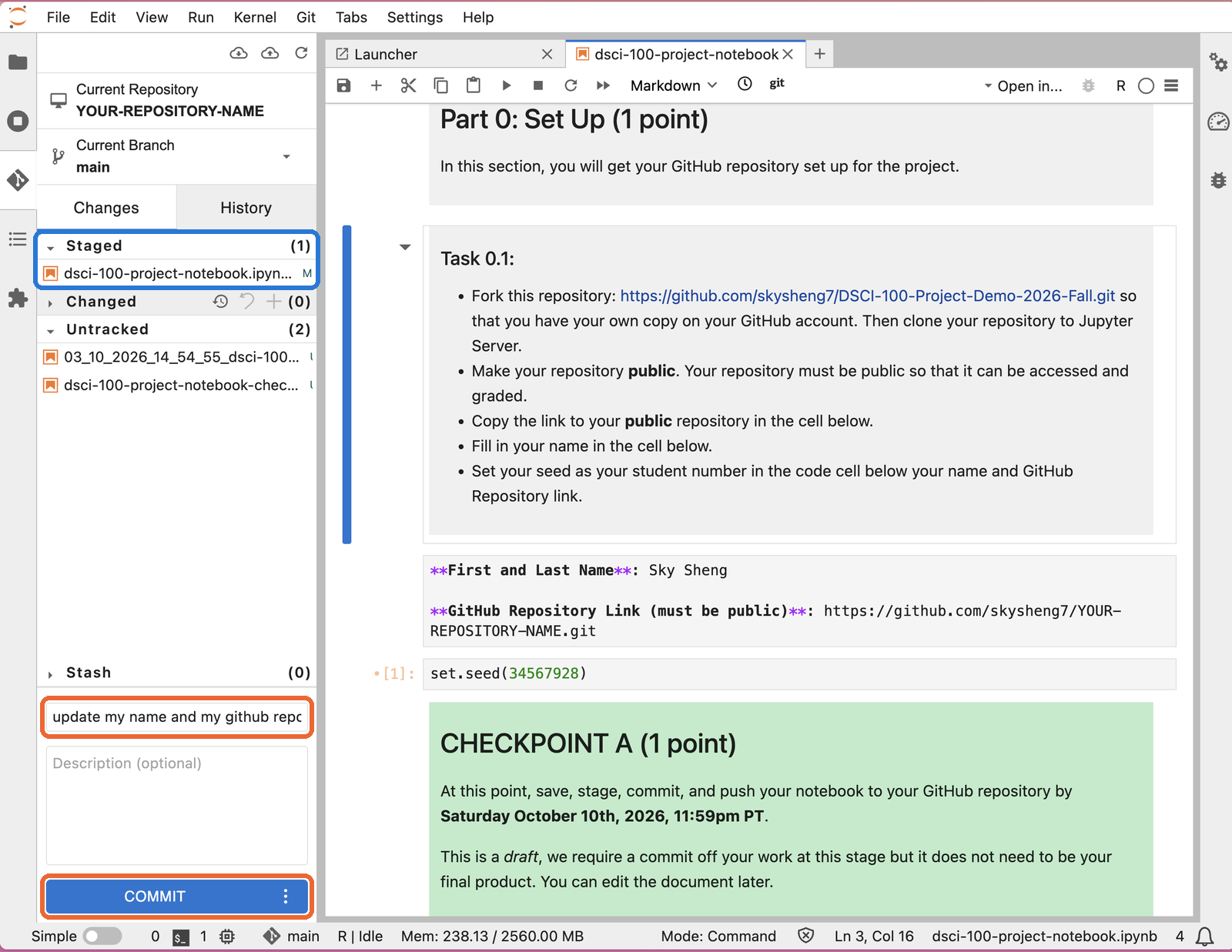Refresh the git repository status
The height and width of the screenshot is (952, 1232).
[301, 53]
